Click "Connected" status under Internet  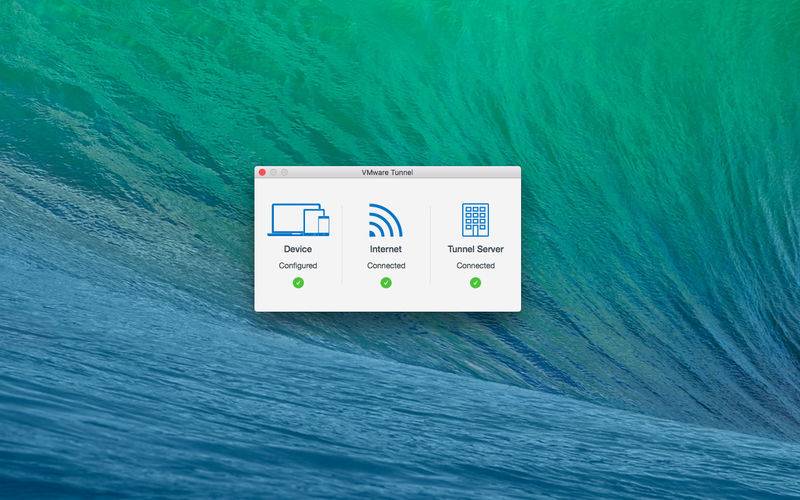click(386, 265)
